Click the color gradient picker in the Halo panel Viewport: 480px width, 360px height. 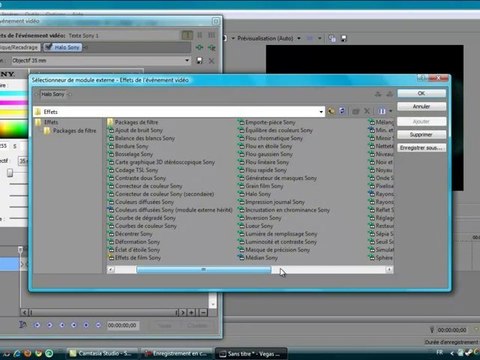tap(14, 129)
